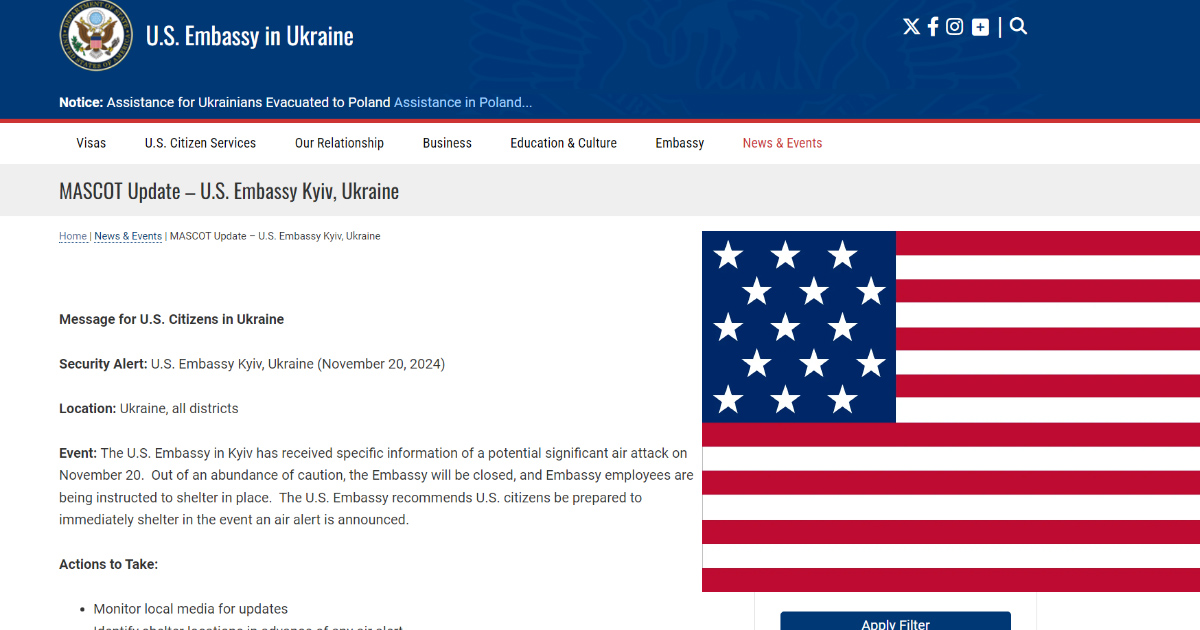Click the Home breadcrumb link
Viewport: 1200px width, 630px height.
point(73,236)
